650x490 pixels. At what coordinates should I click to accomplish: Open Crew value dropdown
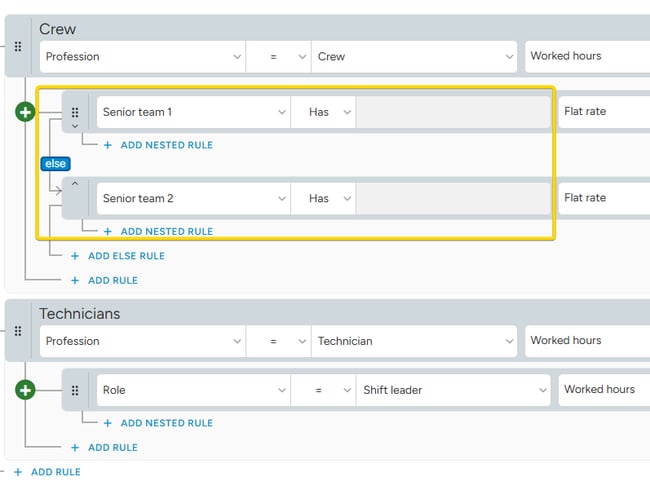pos(413,57)
